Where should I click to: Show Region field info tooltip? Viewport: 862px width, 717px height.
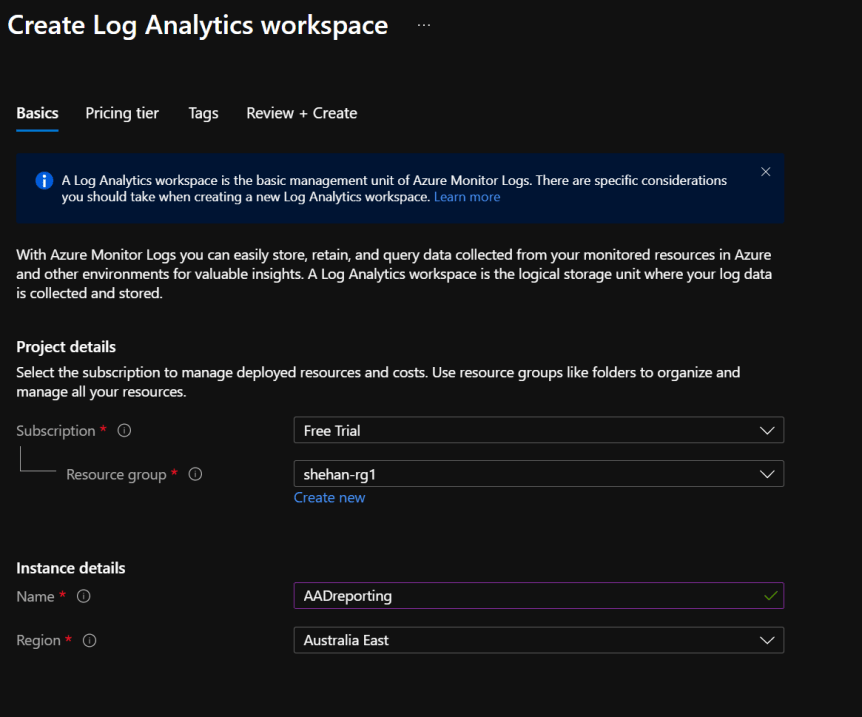click(90, 641)
